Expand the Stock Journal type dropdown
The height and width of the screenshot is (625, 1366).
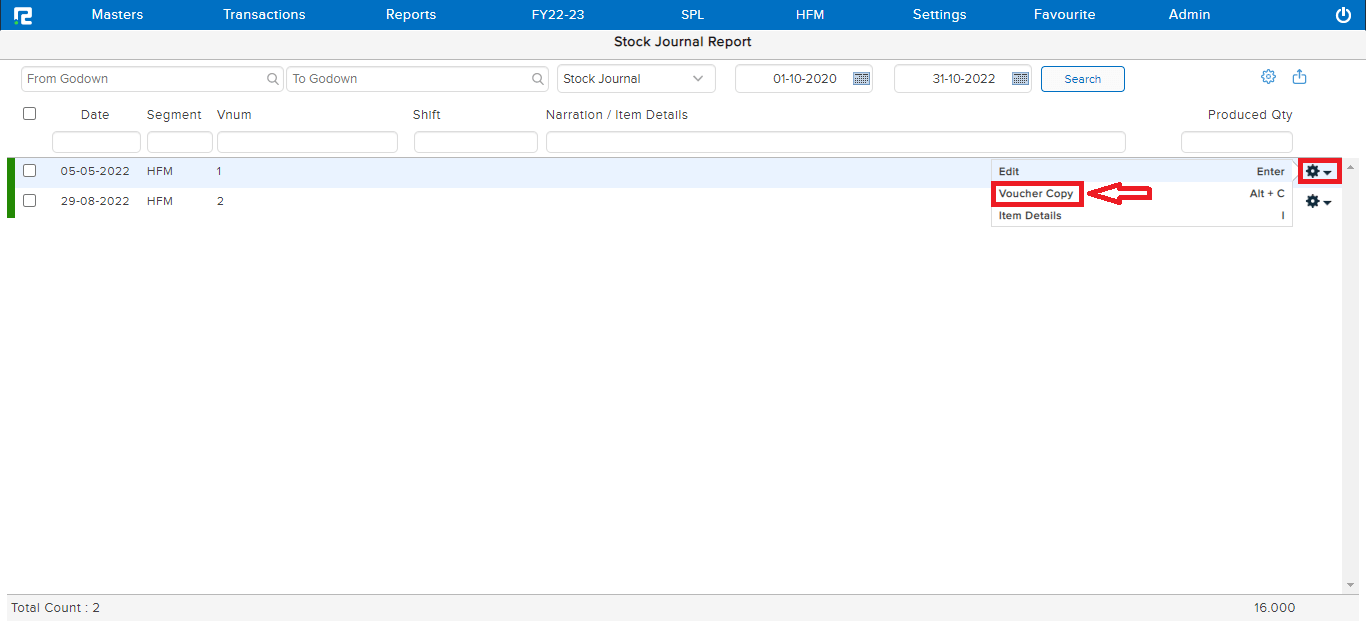pos(697,79)
